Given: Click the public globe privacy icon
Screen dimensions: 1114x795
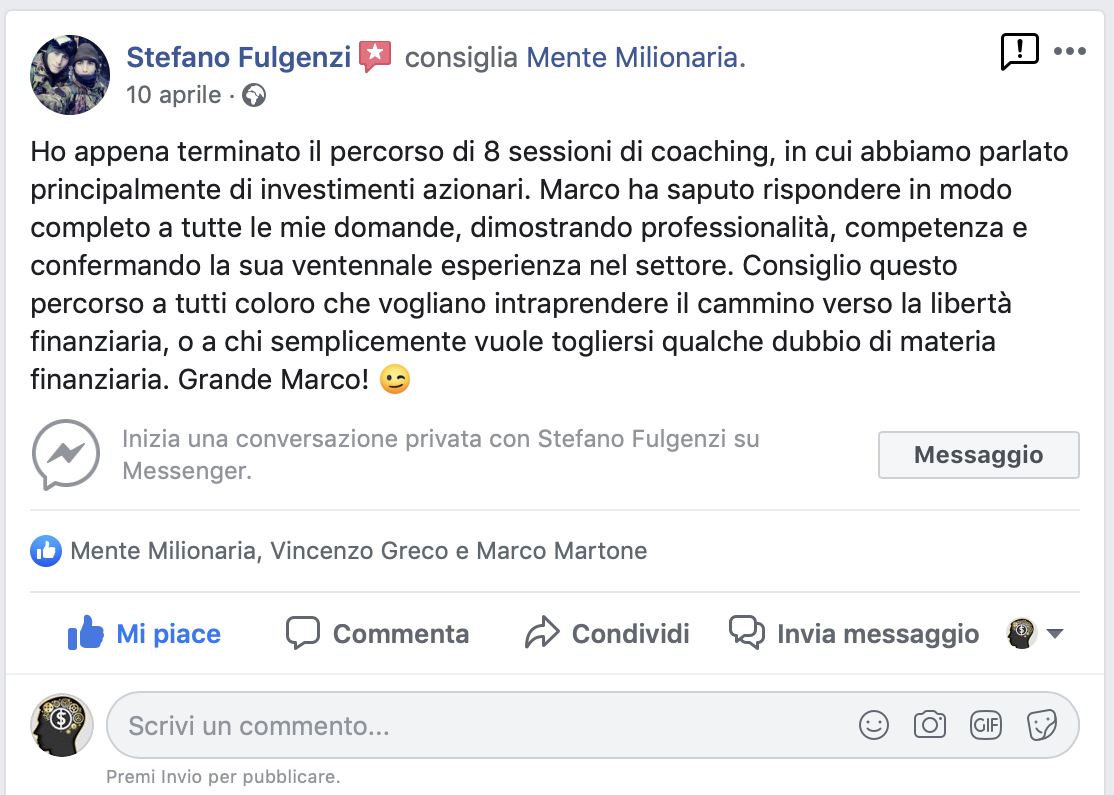Looking at the screenshot, I should [254, 96].
